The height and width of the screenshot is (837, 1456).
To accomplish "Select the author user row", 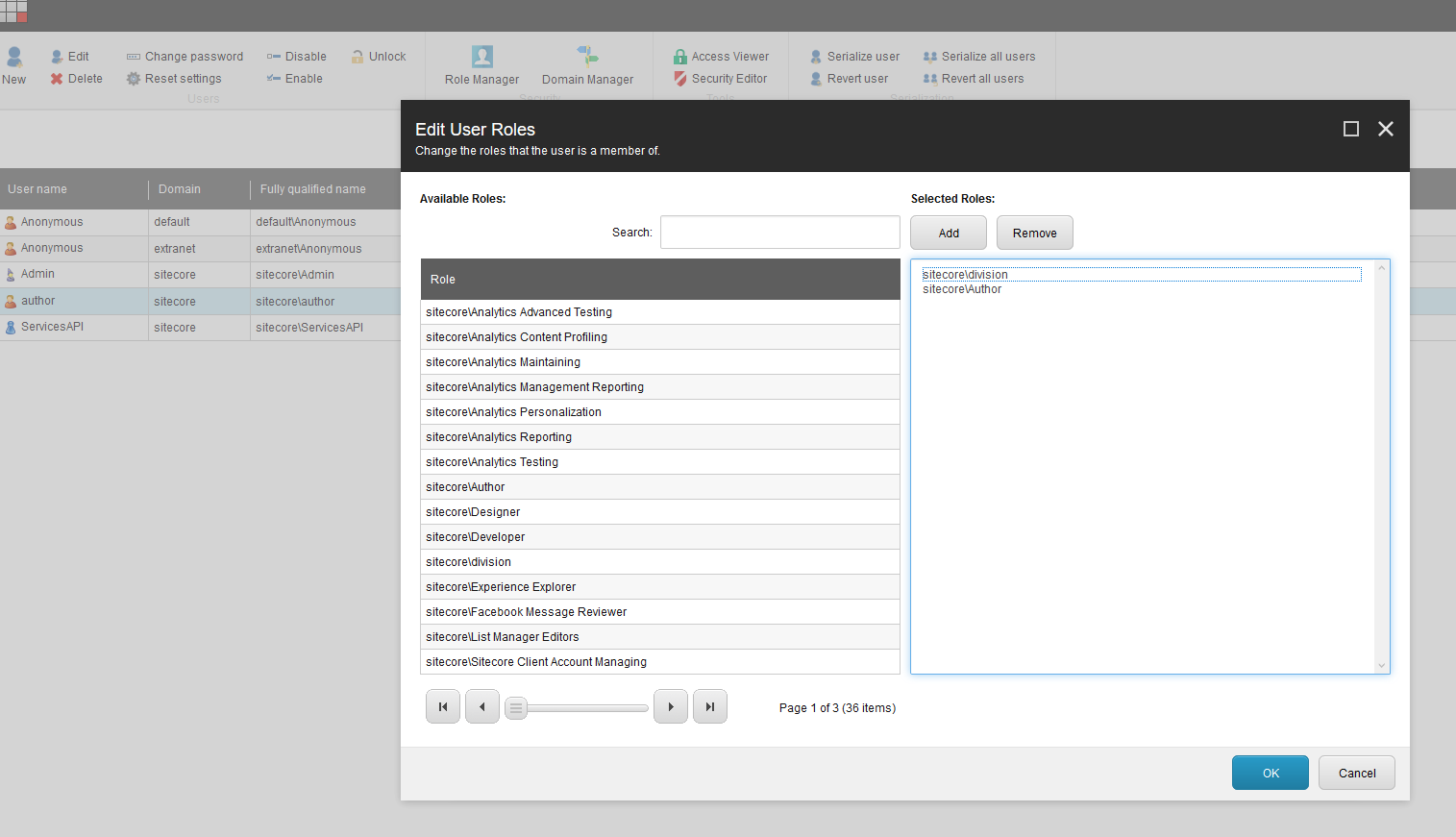I will click(x=200, y=301).
